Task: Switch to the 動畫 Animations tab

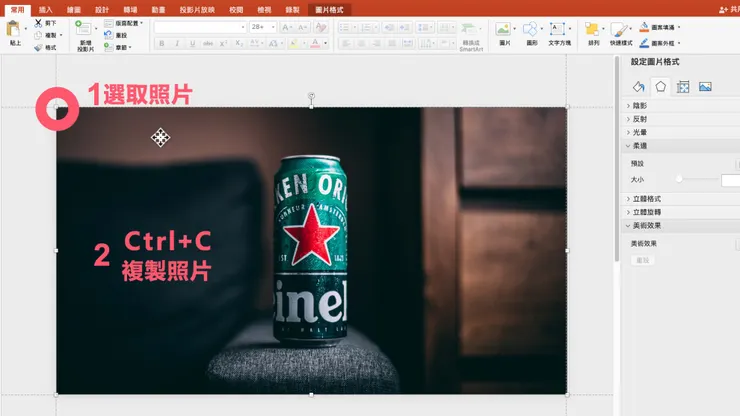Action: (159, 9)
